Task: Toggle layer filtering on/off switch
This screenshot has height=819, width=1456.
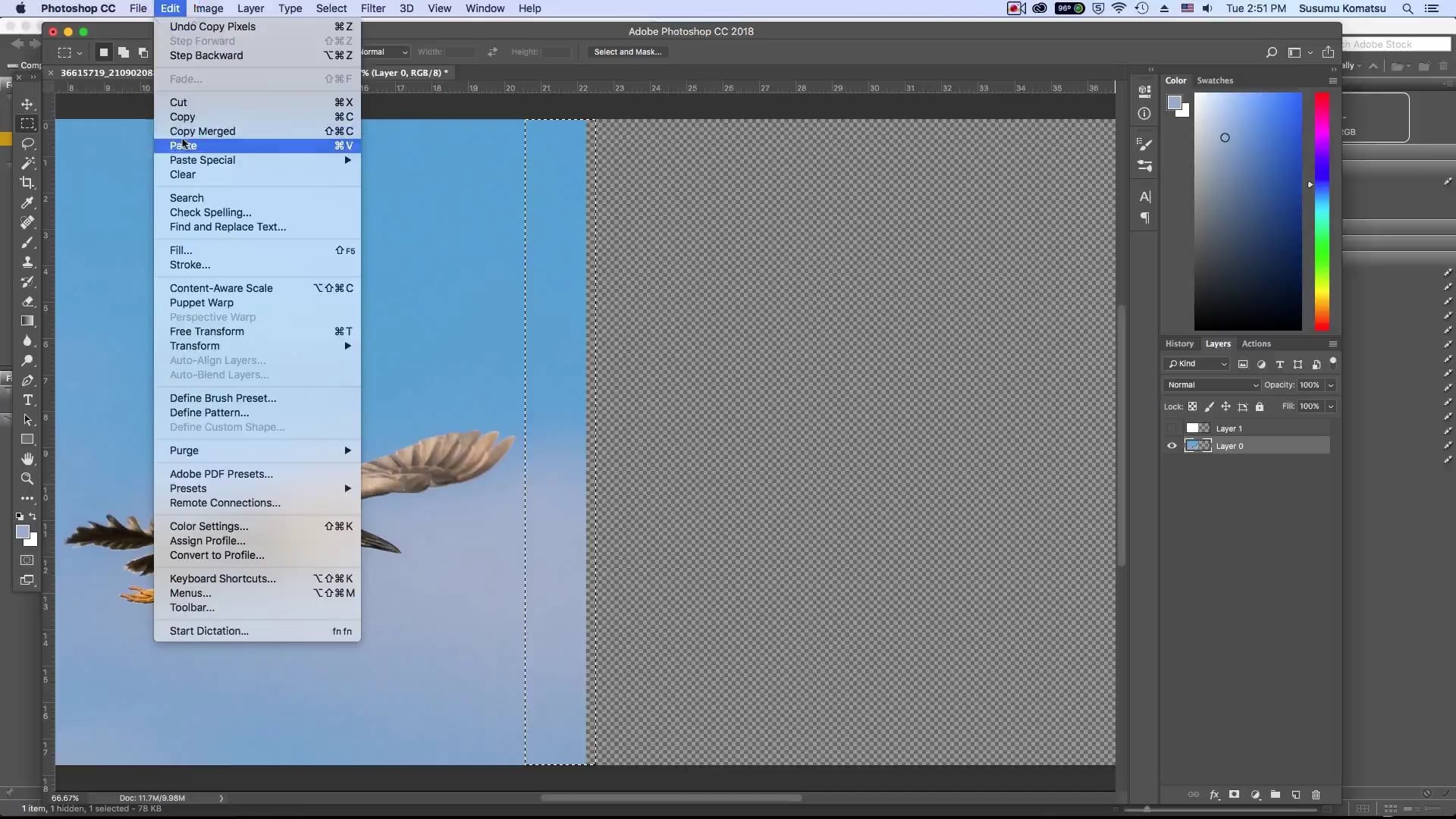Action: (1333, 363)
